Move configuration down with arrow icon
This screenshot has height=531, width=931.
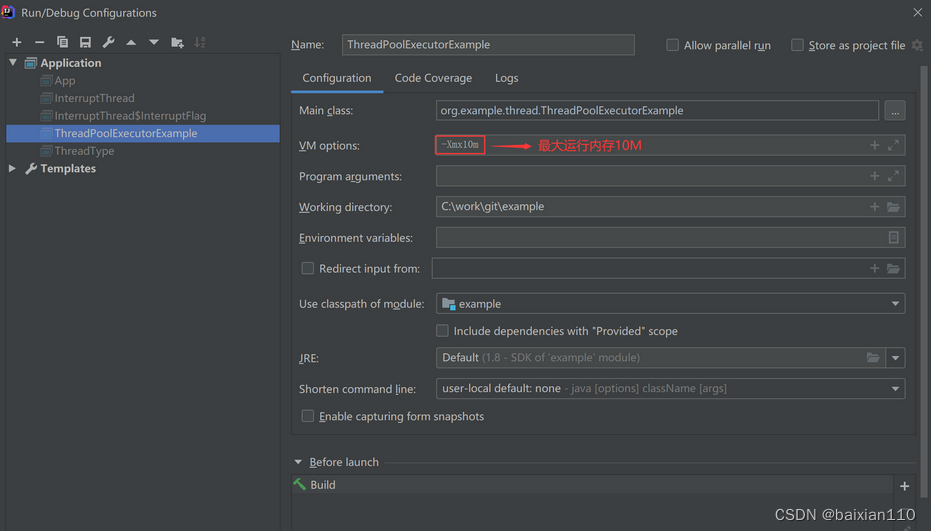154,42
